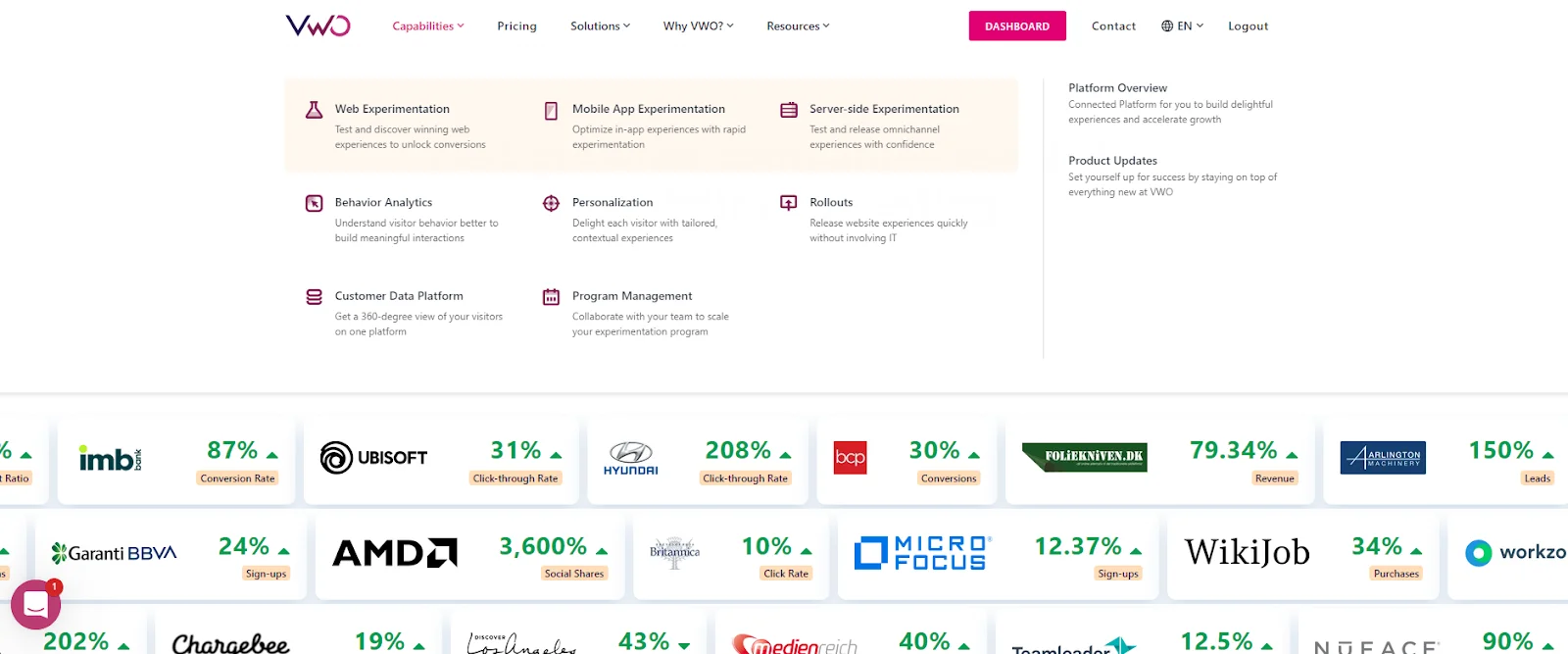Viewport: 1568px width, 654px height.
Task: Click the Customer Data Platform database icon
Action: pos(314,297)
